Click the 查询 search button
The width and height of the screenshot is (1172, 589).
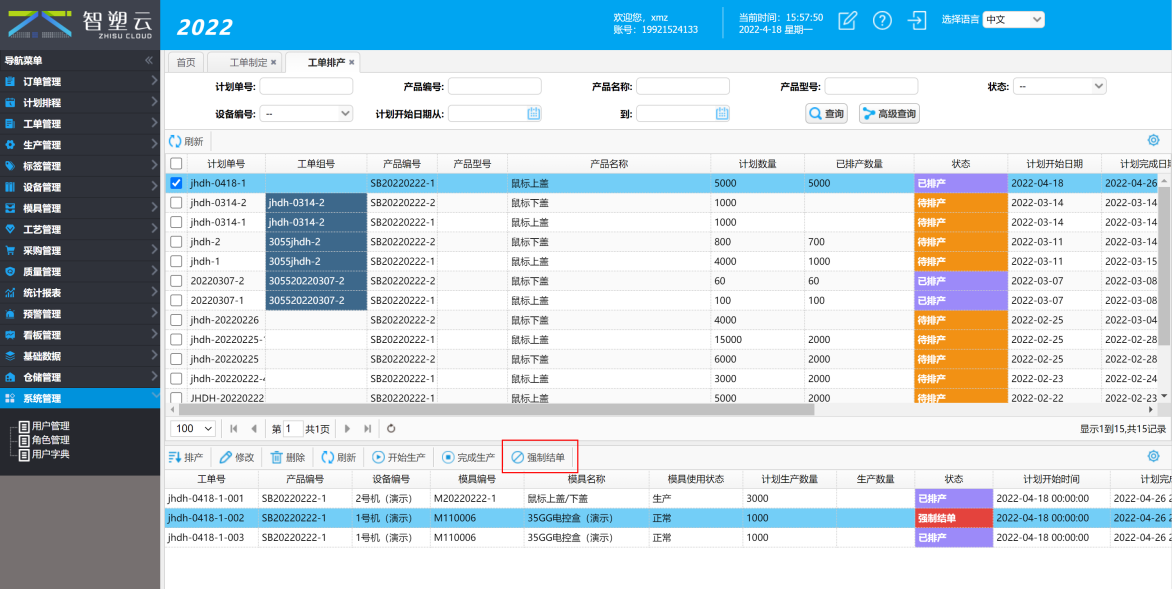[x=826, y=114]
